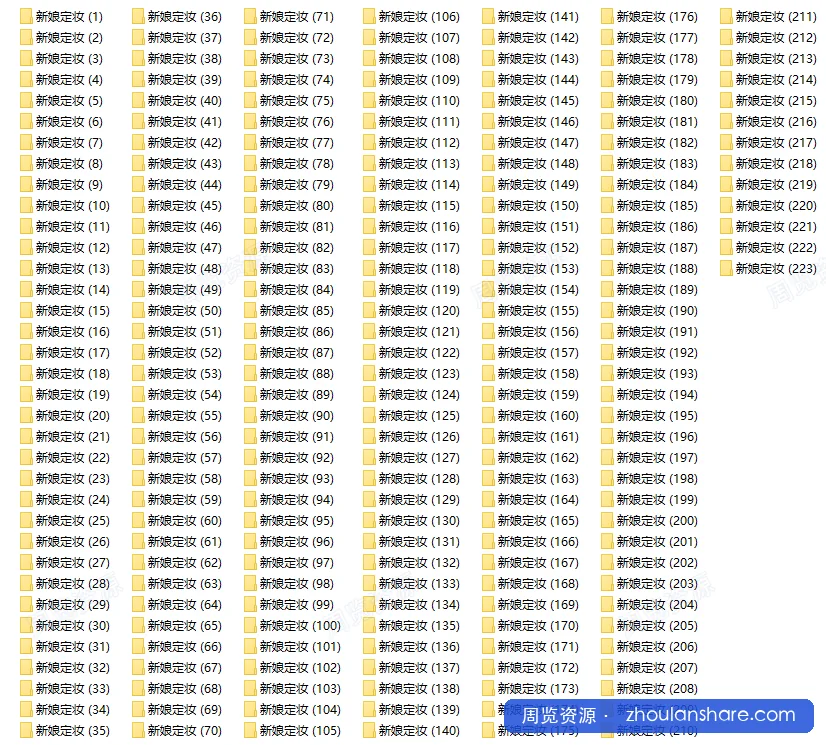
Task: Select the name text 新娘定妆 (52)
Action: pyautogui.click(x=185, y=352)
